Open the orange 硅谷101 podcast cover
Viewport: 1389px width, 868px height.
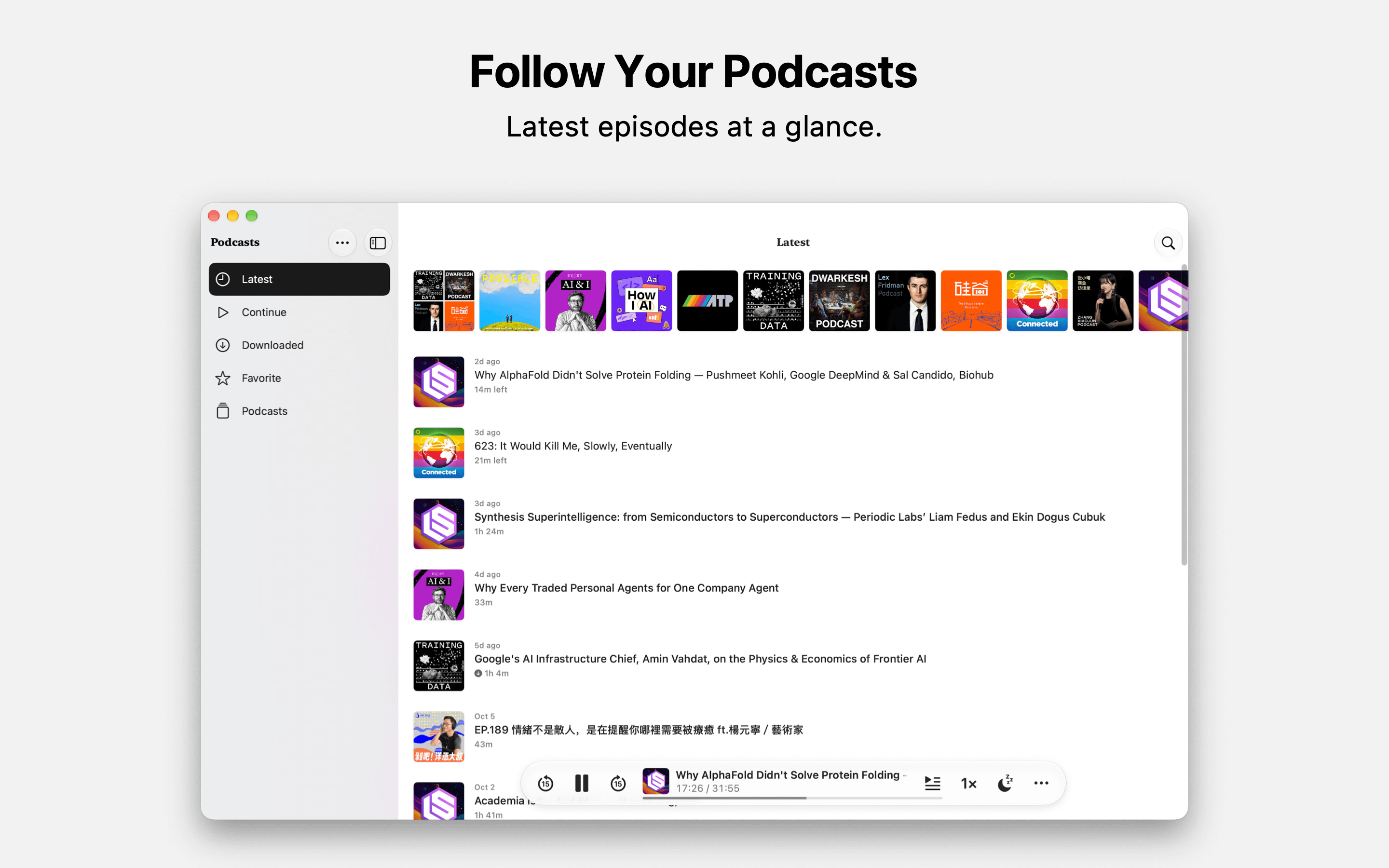coord(971,301)
